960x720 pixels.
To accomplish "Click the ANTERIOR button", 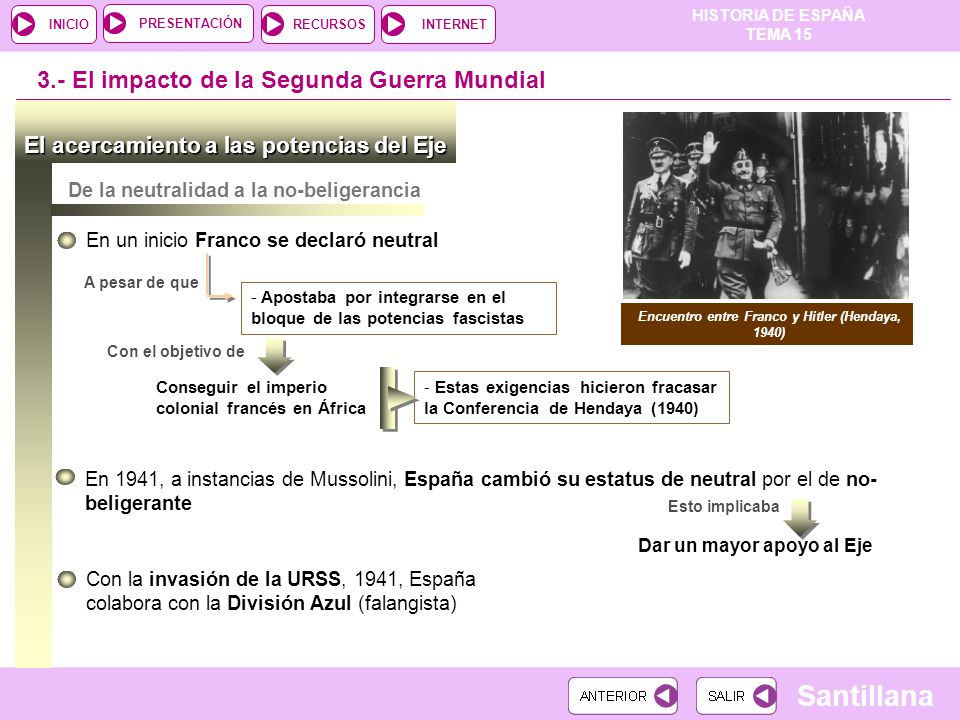I will point(623,696).
